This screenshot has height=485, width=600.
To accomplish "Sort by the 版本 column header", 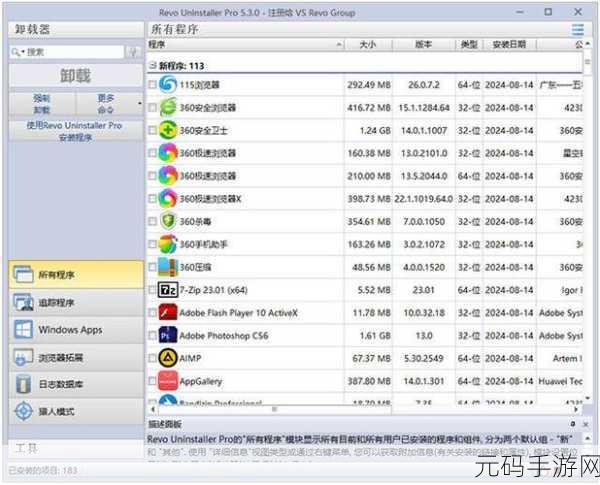I will click(x=424, y=45).
